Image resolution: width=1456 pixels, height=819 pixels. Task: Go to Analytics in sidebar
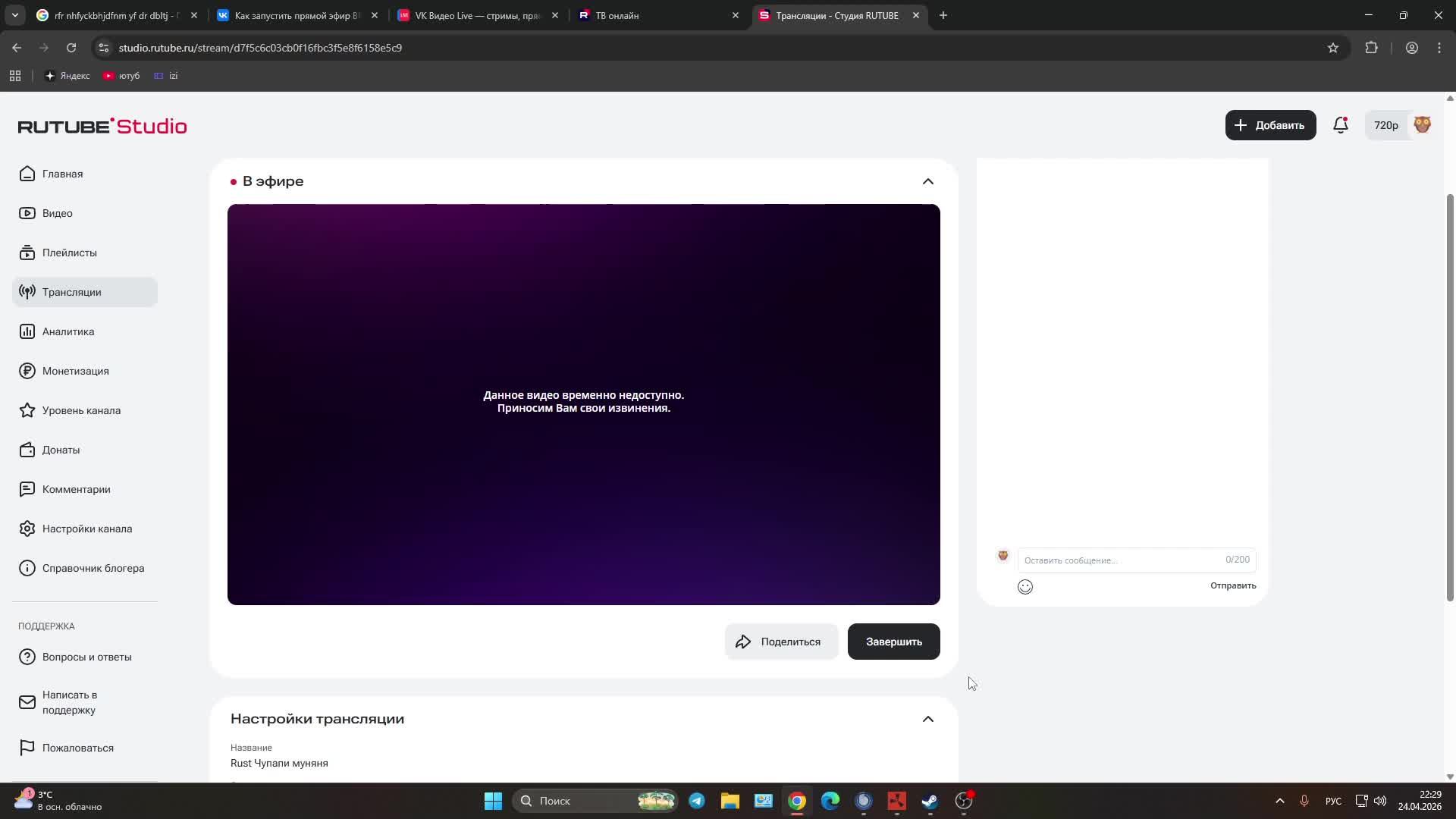[x=68, y=331]
